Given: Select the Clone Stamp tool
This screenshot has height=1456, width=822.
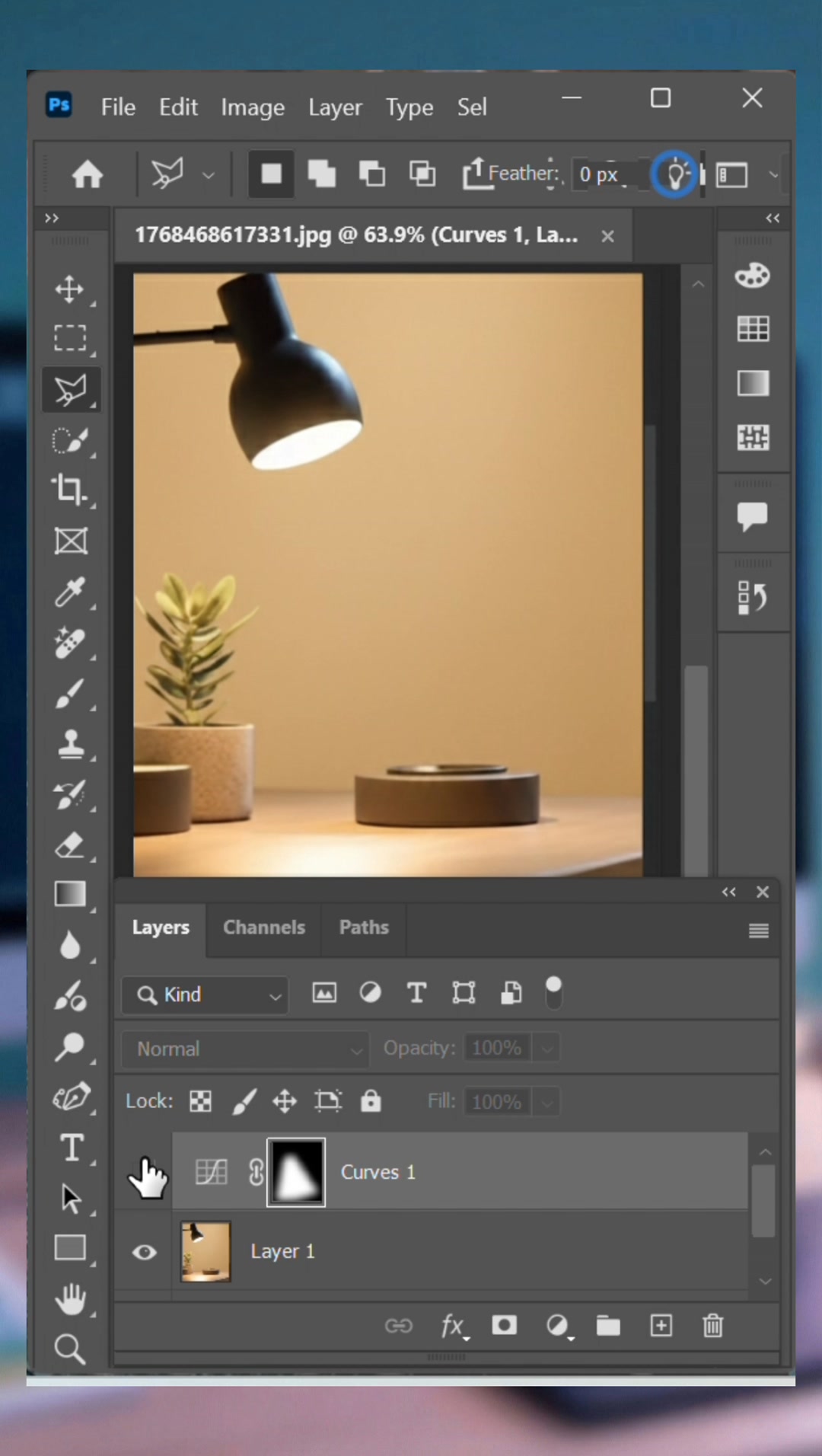Looking at the screenshot, I should [x=70, y=744].
